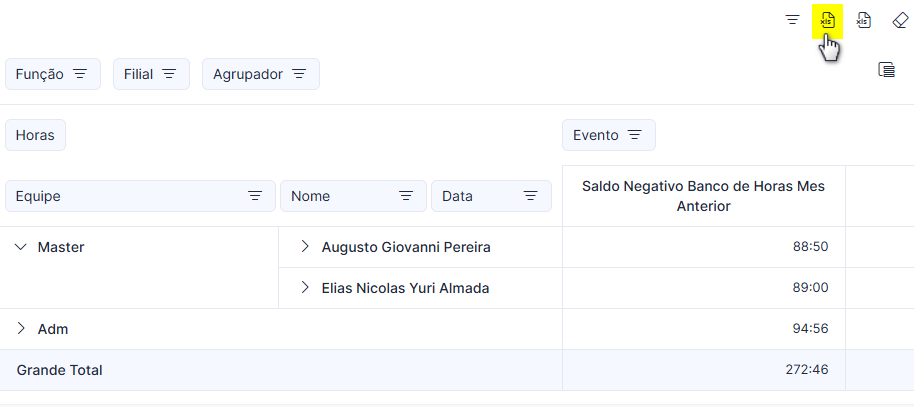Expand Augusto Giovanni Pereira row
This screenshot has width=914, height=407.
point(304,247)
